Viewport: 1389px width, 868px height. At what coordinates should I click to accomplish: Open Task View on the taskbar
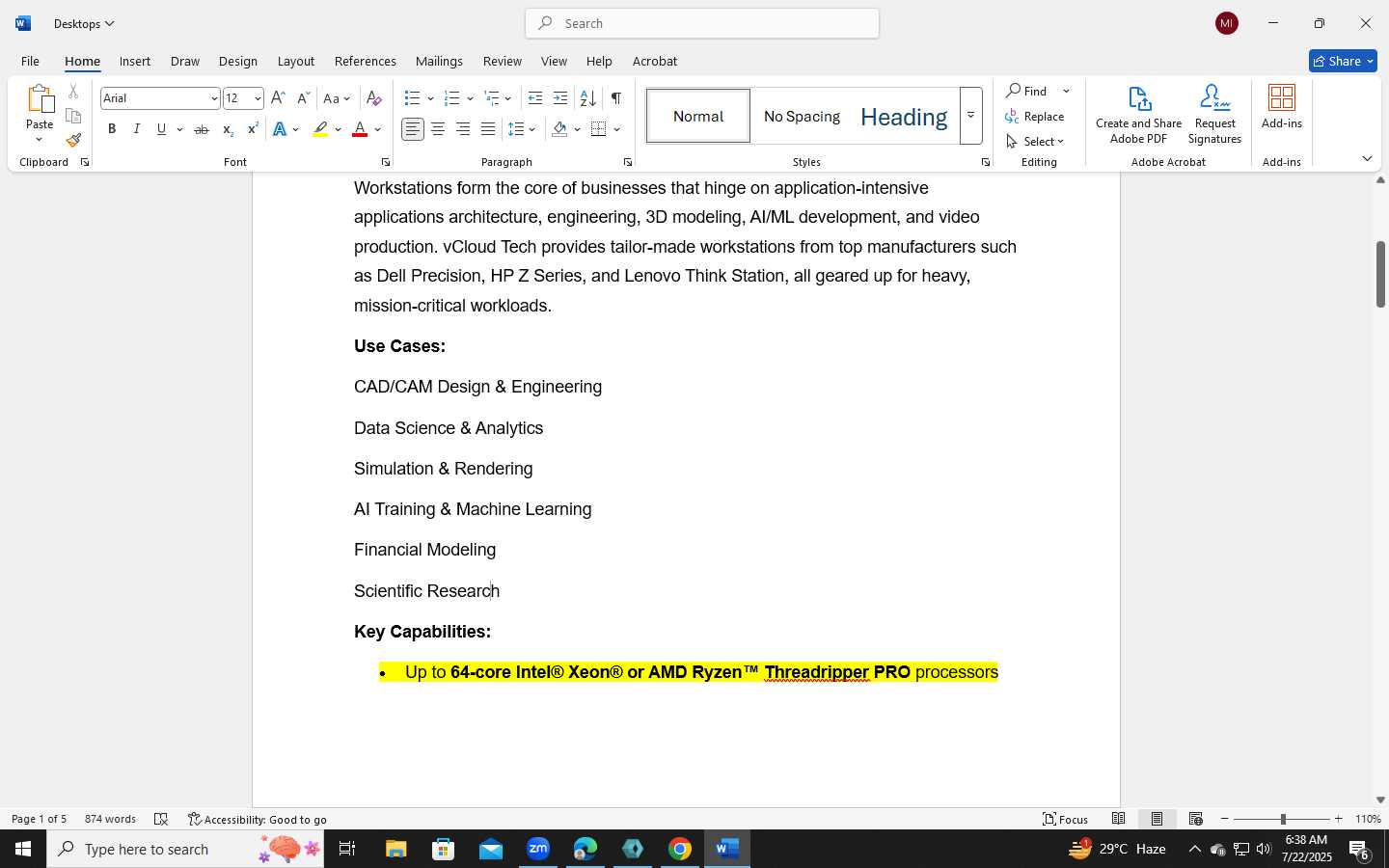click(x=347, y=849)
